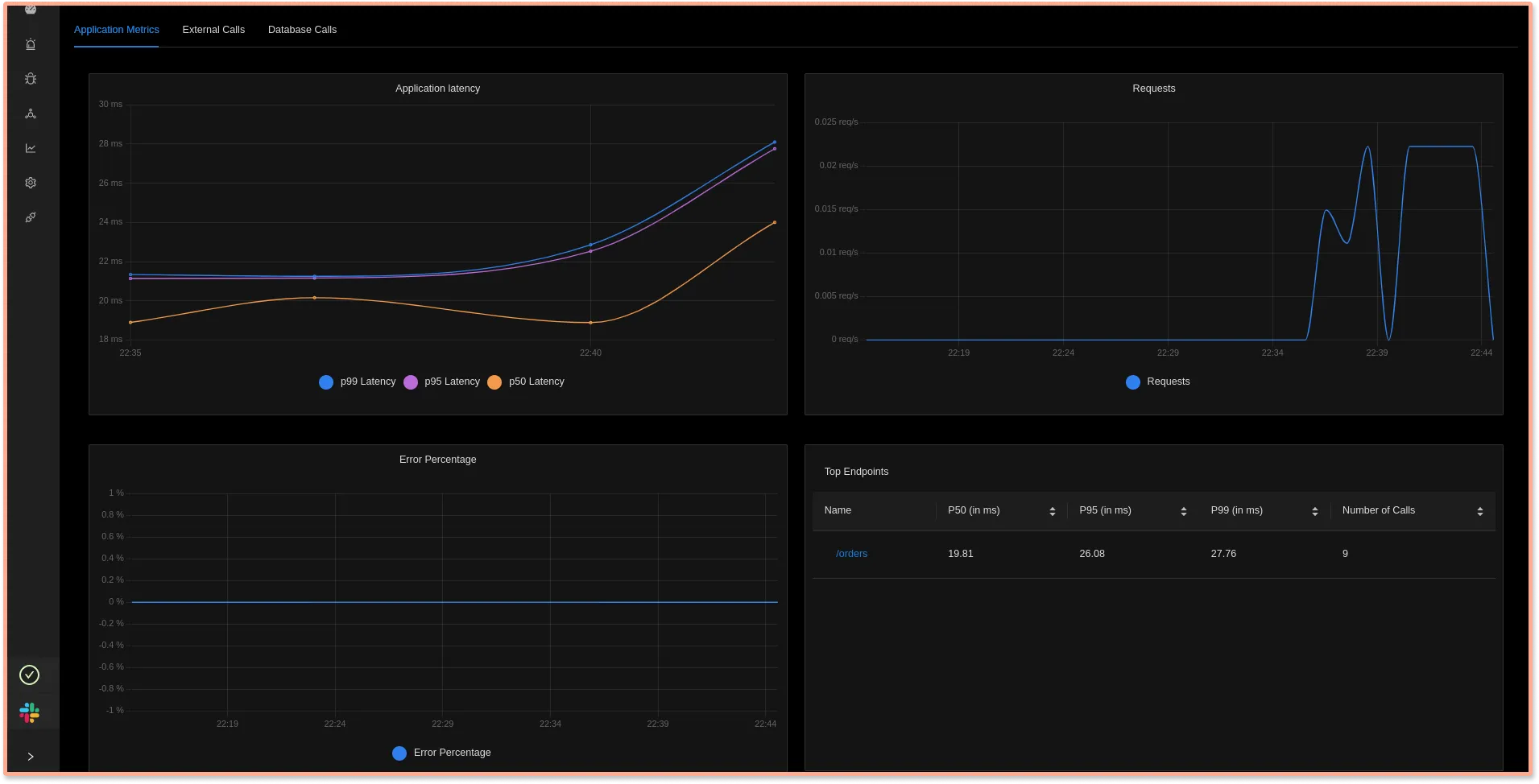Open the Alerts siren icon in sidebar
1539x784 pixels.
31,44
